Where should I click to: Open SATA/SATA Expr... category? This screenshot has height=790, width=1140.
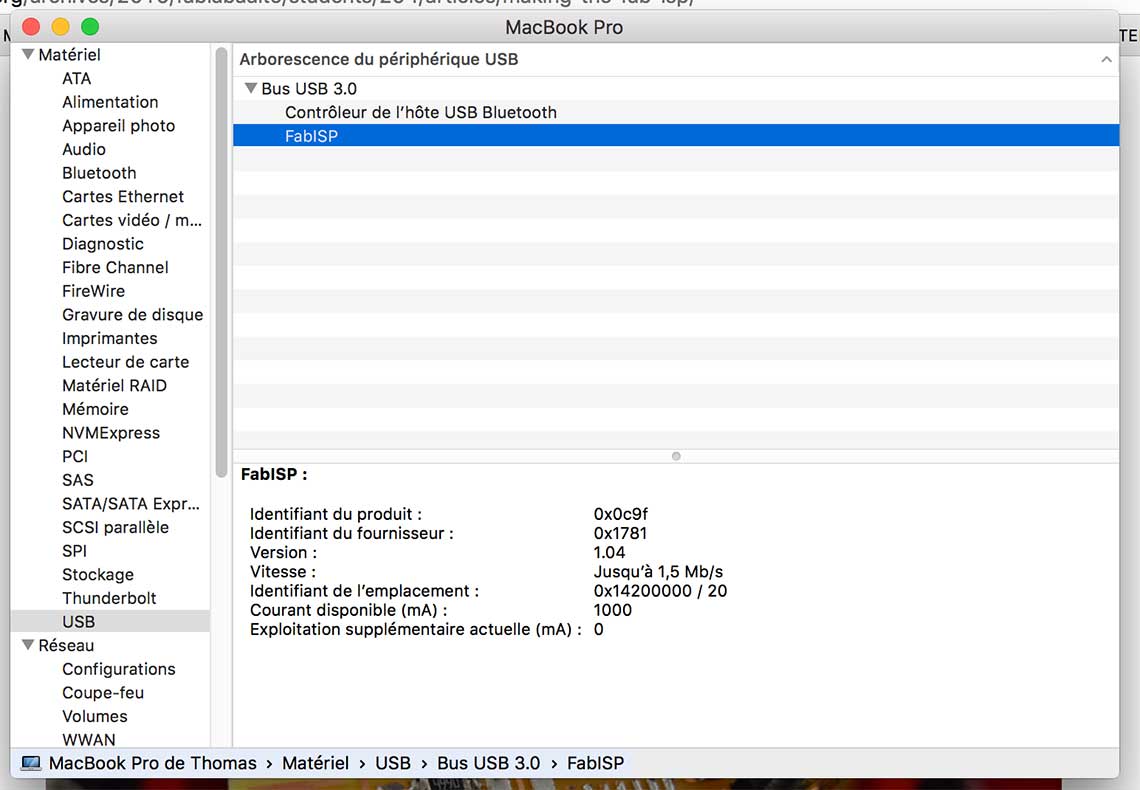tap(131, 504)
